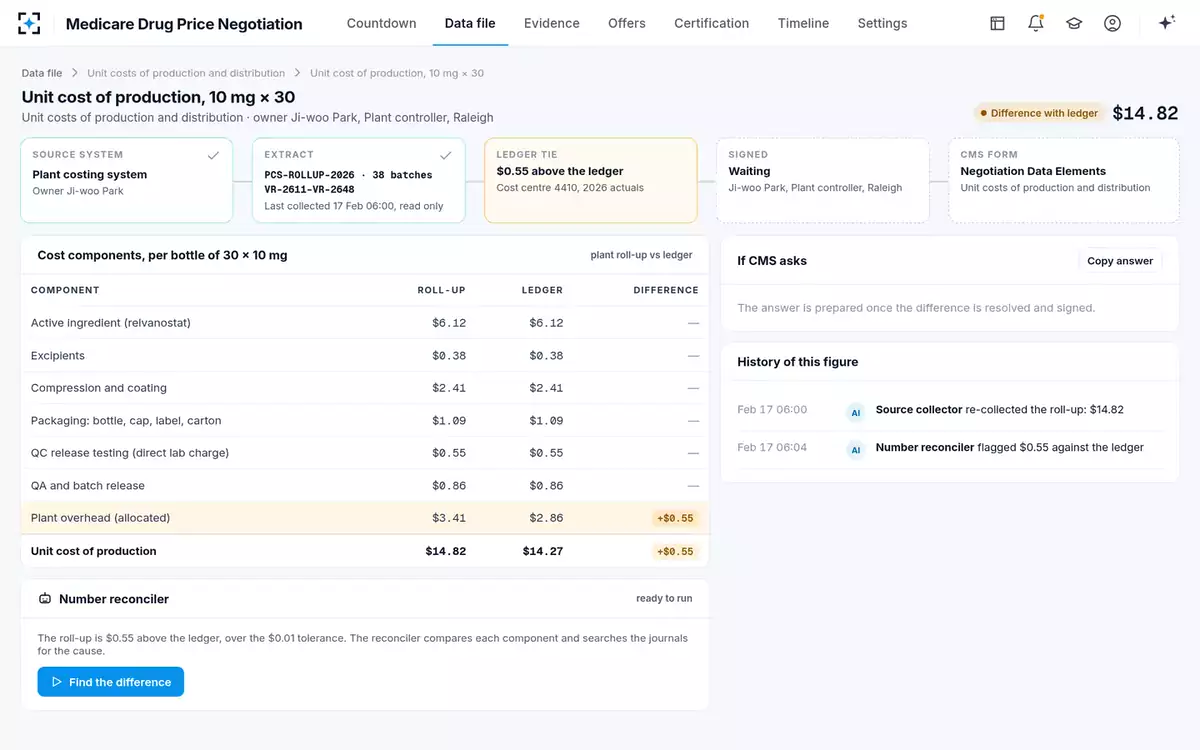The image size is (1200, 750).
Task: Select the Extract pipeline card
Action: click(x=358, y=180)
